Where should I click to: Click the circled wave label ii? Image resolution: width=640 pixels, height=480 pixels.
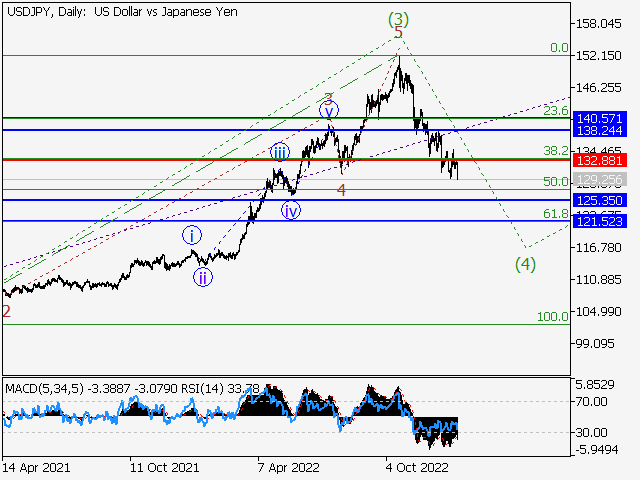pos(203,278)
